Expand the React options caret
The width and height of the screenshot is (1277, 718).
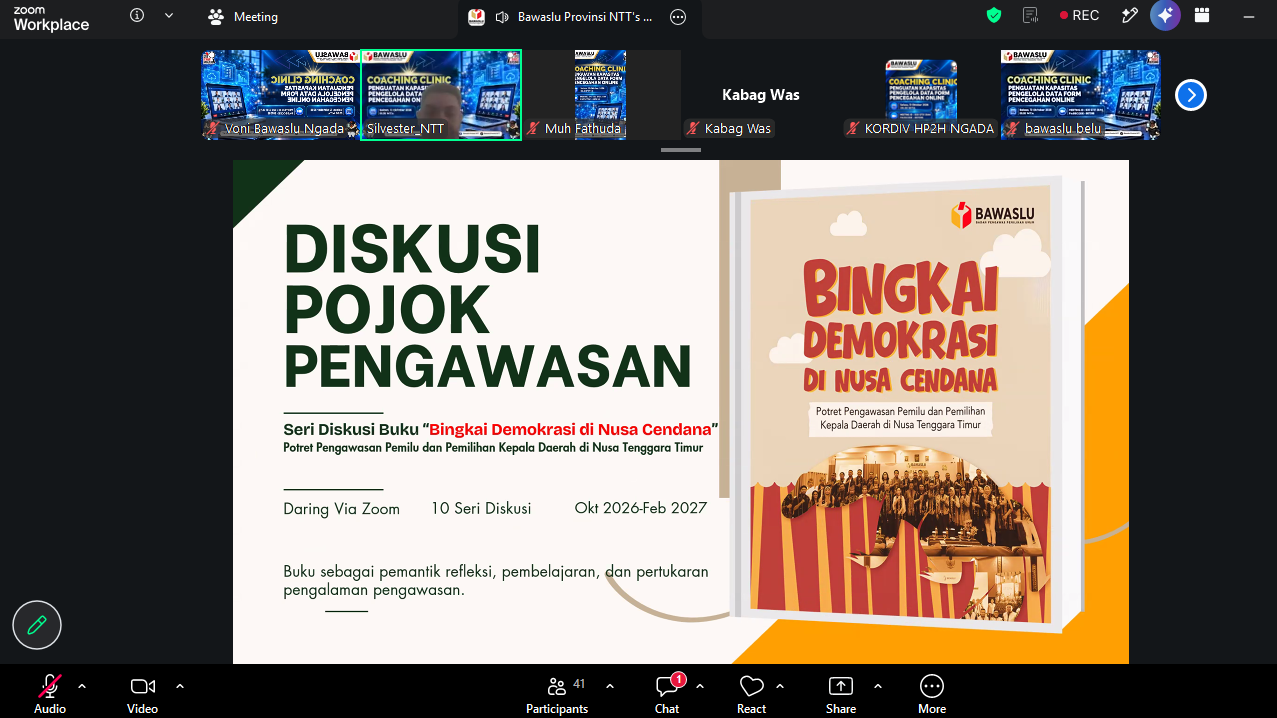[780, 686]
